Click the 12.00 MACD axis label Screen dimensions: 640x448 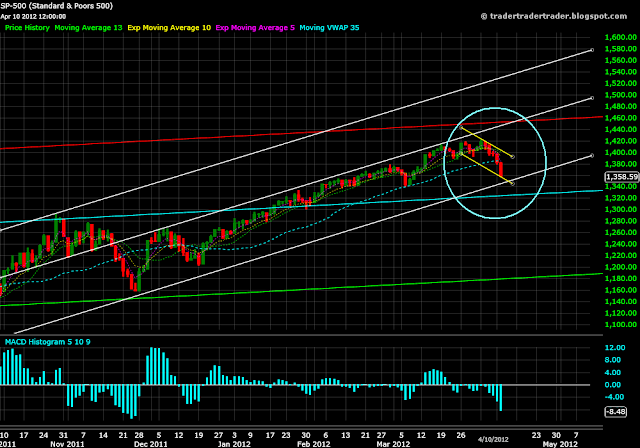[x=615, y=347]
